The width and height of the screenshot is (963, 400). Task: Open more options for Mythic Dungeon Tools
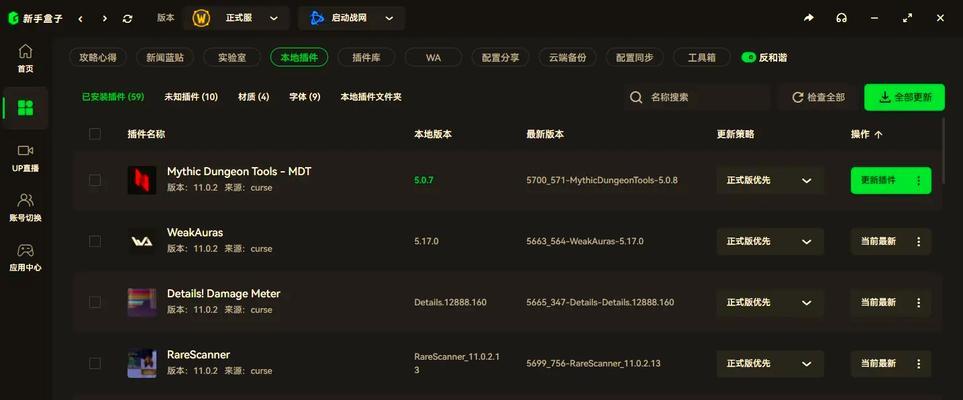point(919,181)
